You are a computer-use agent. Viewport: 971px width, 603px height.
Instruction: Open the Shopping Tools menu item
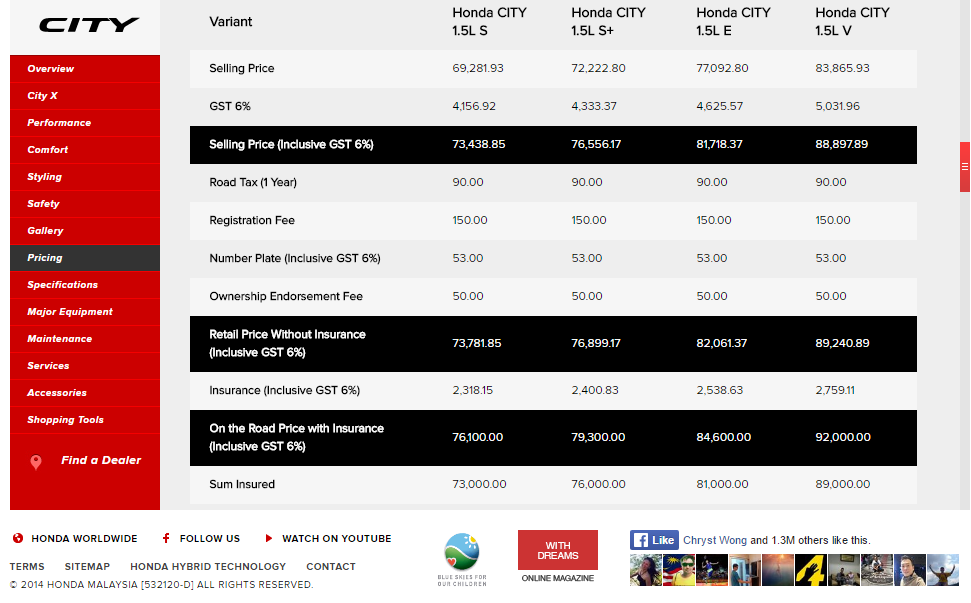pyautogui.click(x=65, y=420)
